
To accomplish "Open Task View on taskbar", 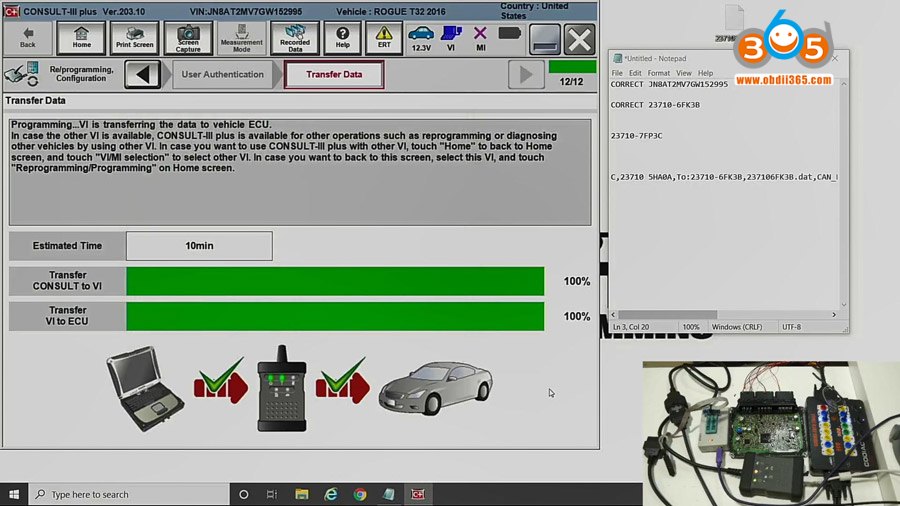I will (272, 494).
